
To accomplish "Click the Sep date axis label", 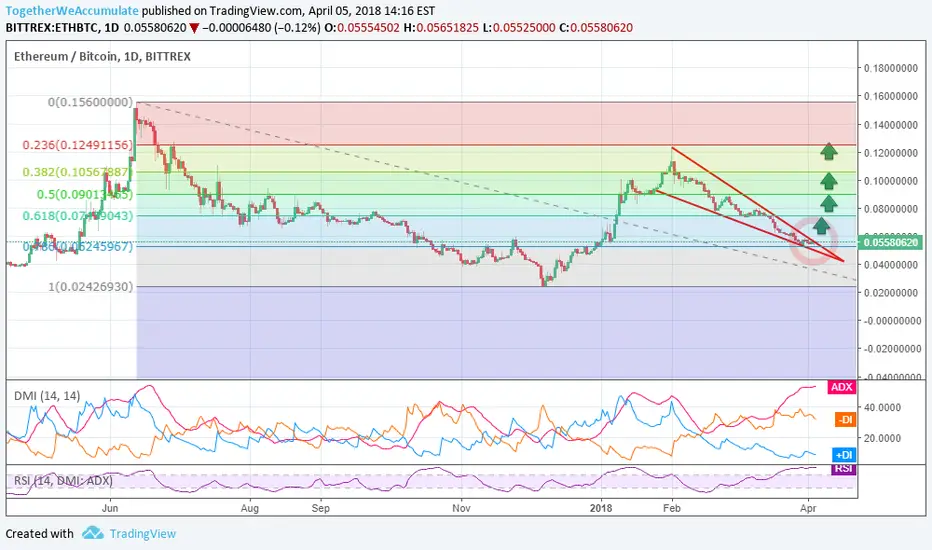I will tap(320, 508).
